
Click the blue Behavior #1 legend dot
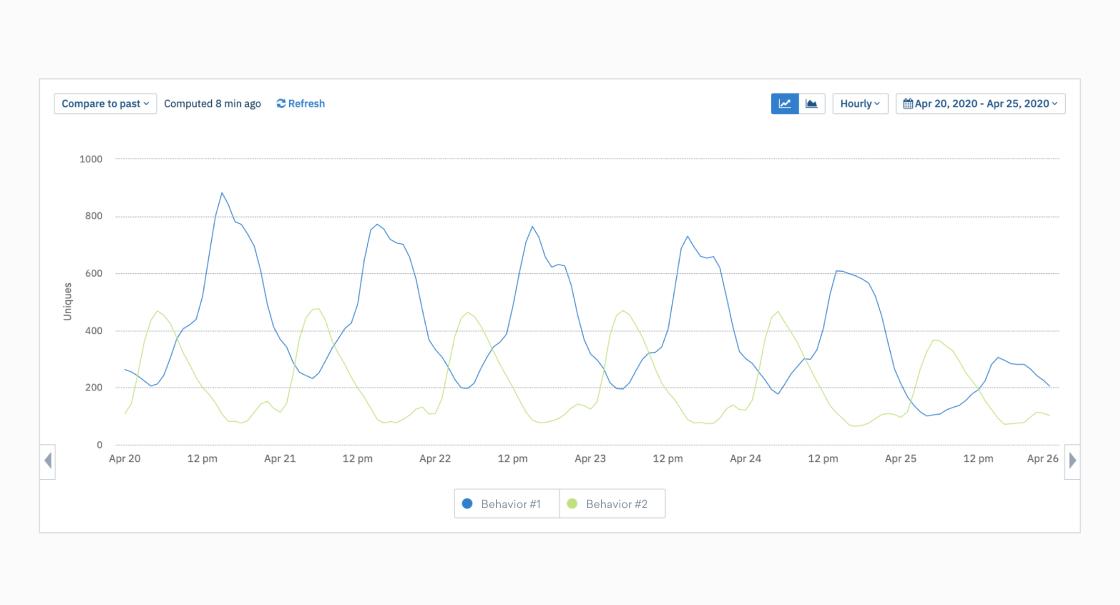point(467,504)
